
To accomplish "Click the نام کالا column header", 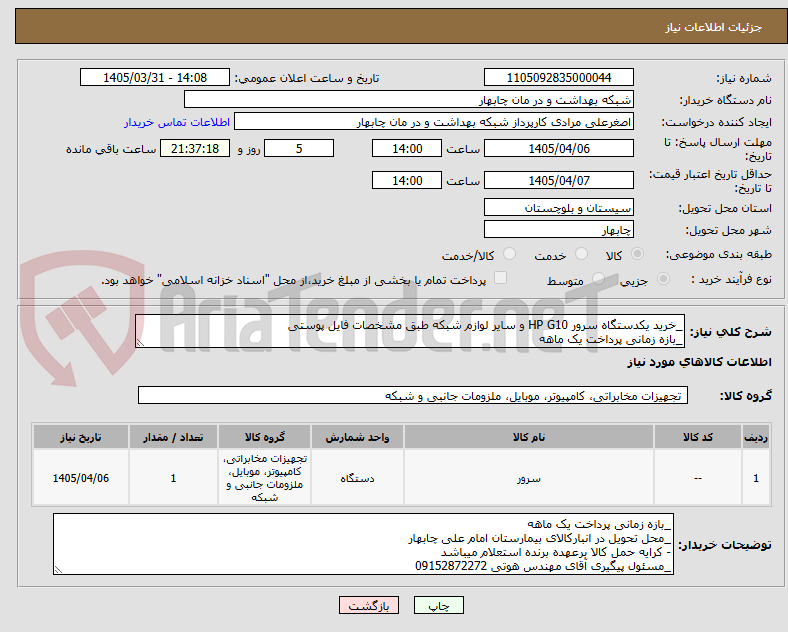I will (529, 437).
